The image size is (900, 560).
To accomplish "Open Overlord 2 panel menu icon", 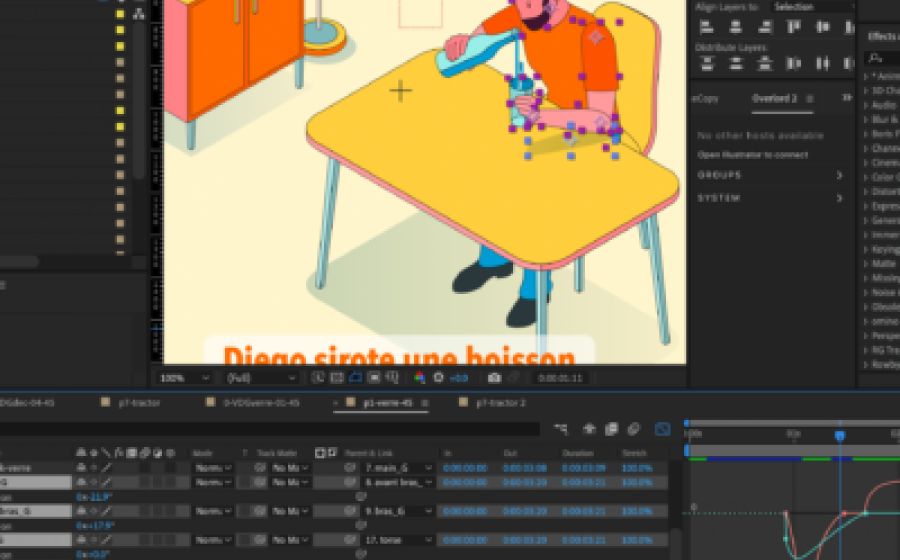I will coord(810,99).
